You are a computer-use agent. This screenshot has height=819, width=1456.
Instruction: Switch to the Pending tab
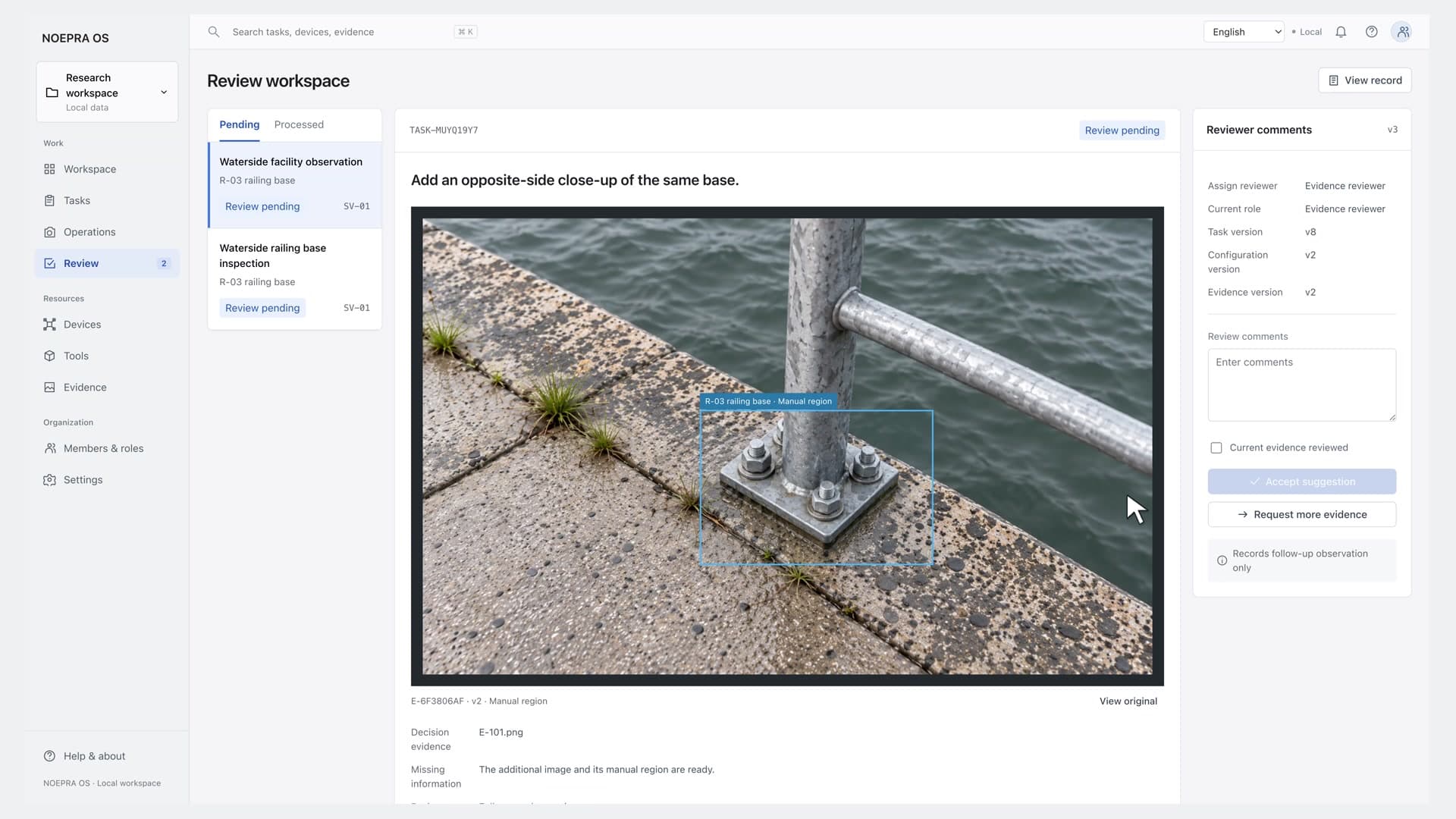(x=239, y=124)
